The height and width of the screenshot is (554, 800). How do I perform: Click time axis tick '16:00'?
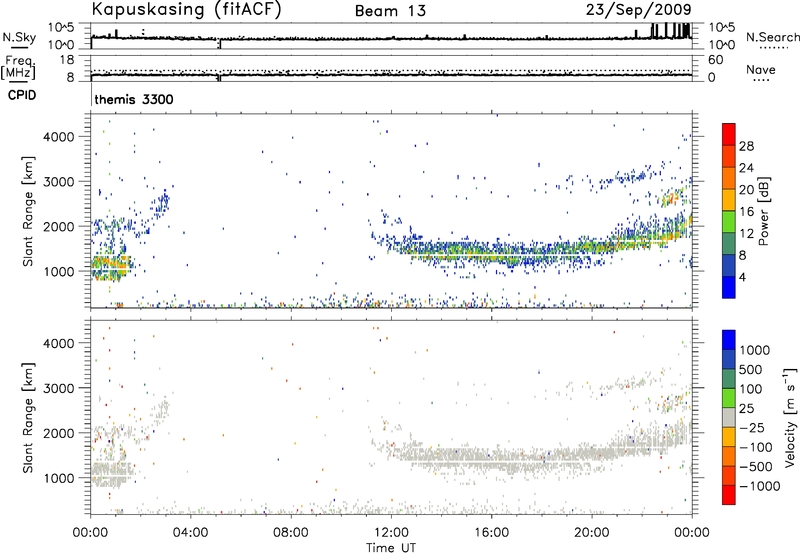(x=491, y=533)
